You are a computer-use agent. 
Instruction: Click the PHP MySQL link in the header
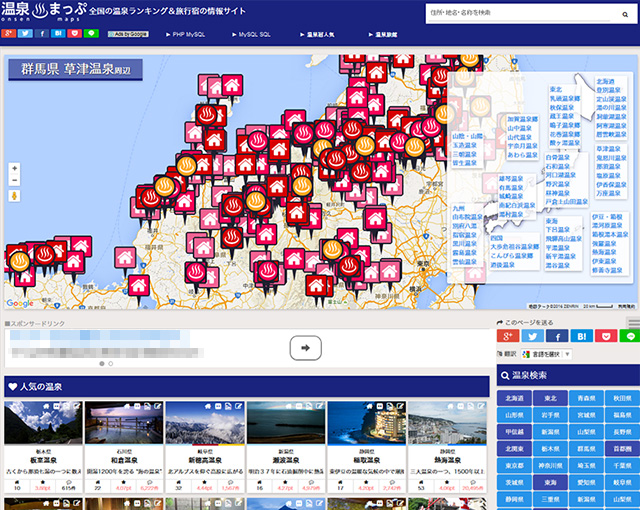click(x=187, y=33)
